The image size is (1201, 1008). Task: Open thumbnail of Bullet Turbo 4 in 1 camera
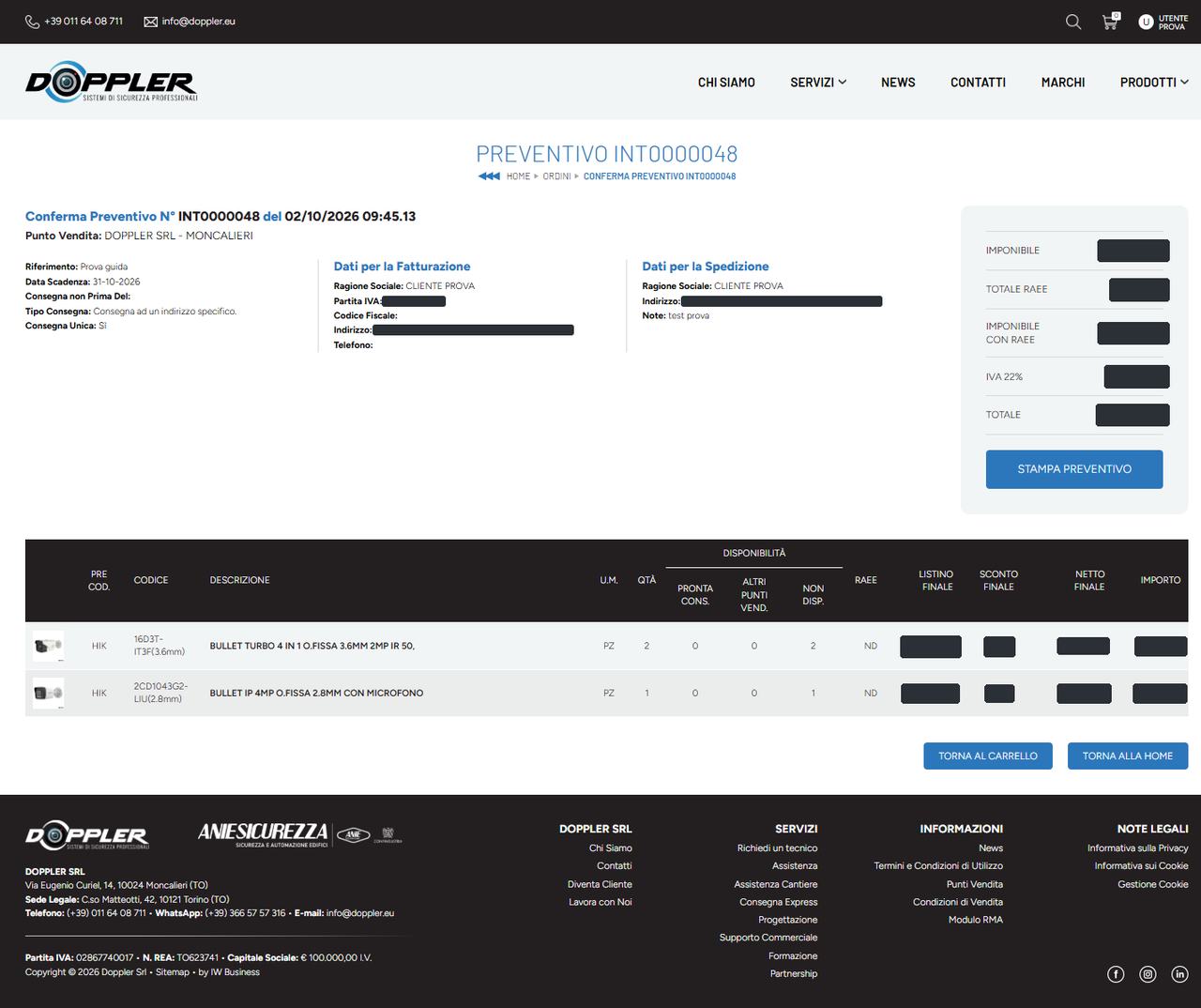click(48, 646)
